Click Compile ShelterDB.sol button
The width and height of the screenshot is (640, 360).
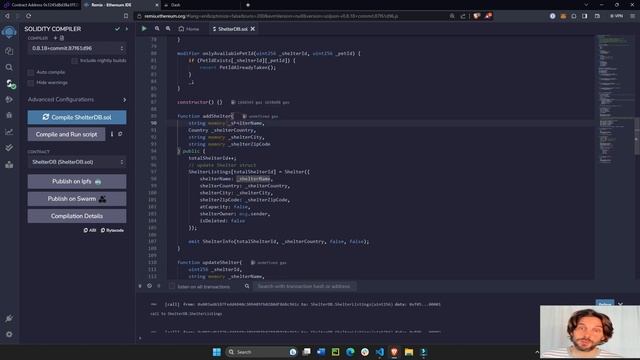click(x=77, y=117)
